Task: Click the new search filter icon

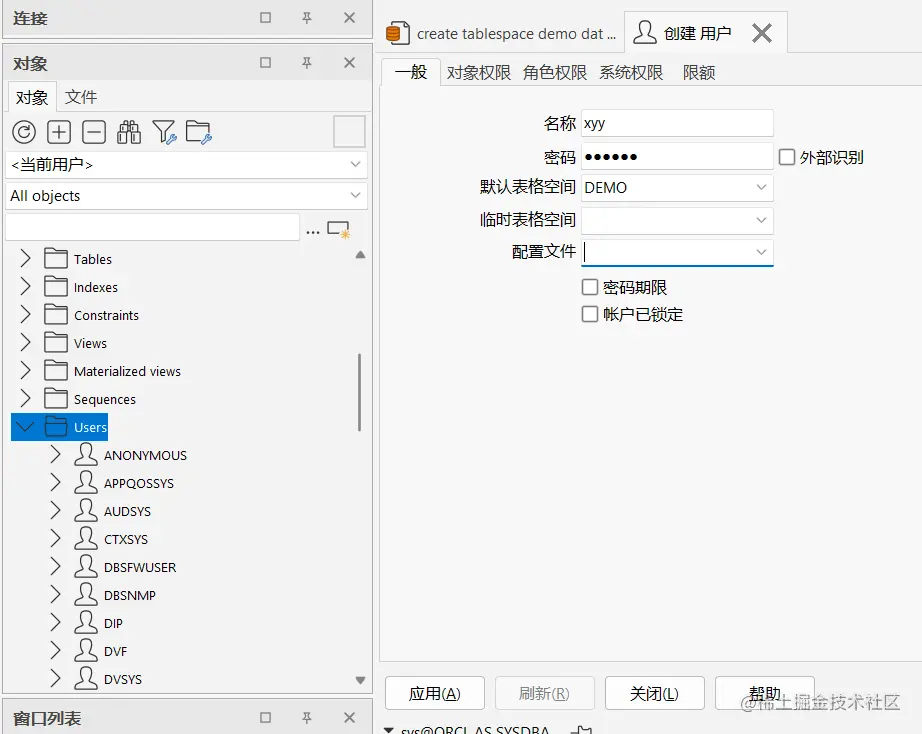Action: click(x=339, y=229)
